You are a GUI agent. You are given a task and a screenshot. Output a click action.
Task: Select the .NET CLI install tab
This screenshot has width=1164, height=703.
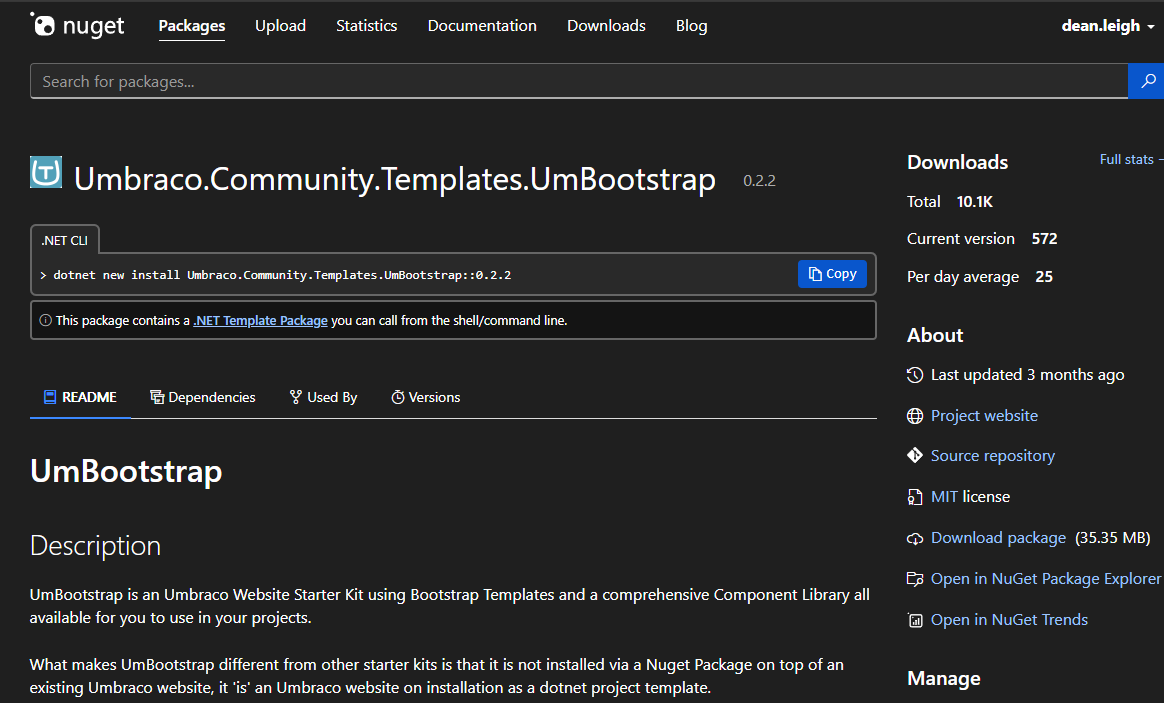65,240
